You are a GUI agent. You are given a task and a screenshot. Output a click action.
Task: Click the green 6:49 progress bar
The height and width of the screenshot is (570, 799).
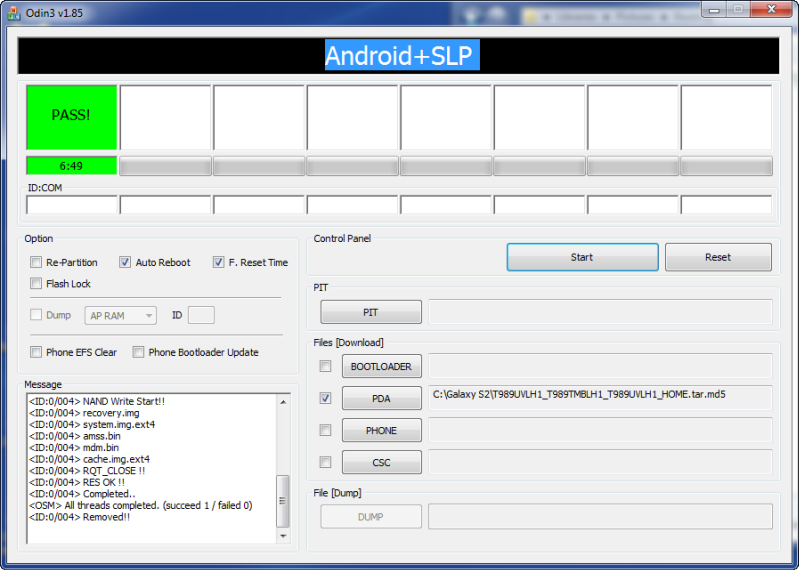tap(71, 166)
